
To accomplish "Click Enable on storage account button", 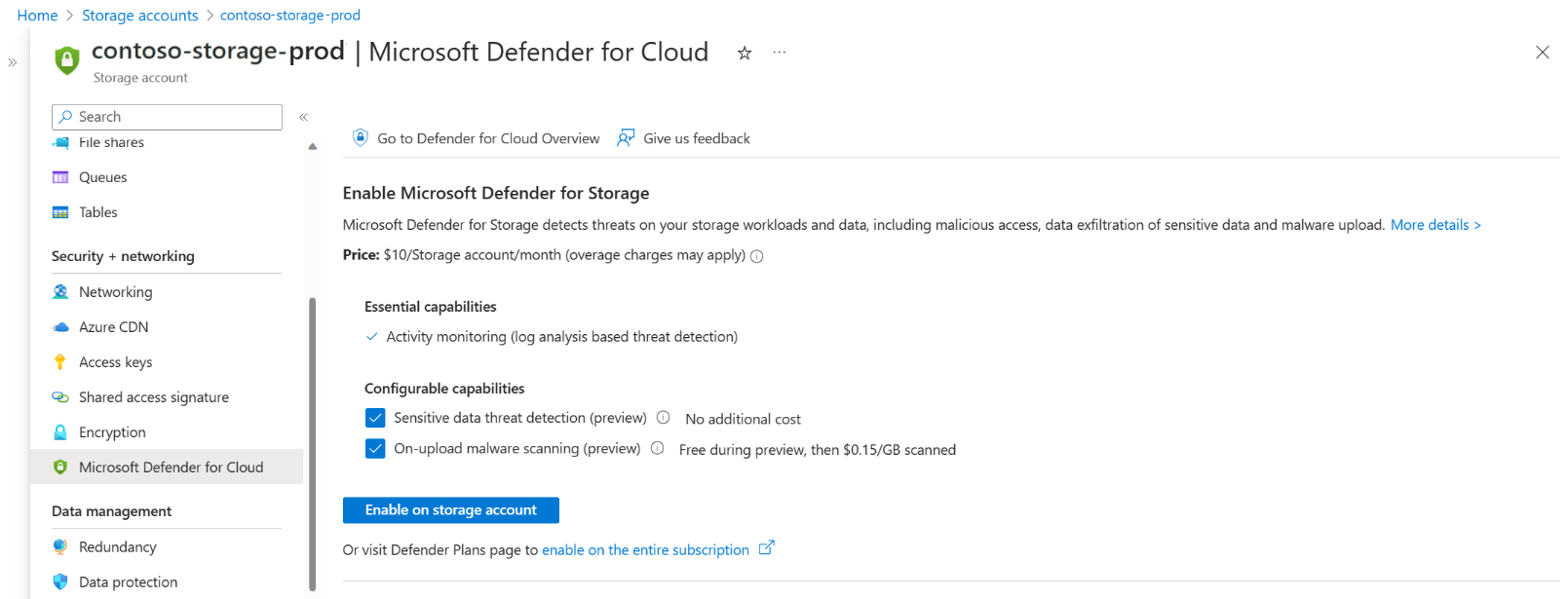I will tap(451, 510).
